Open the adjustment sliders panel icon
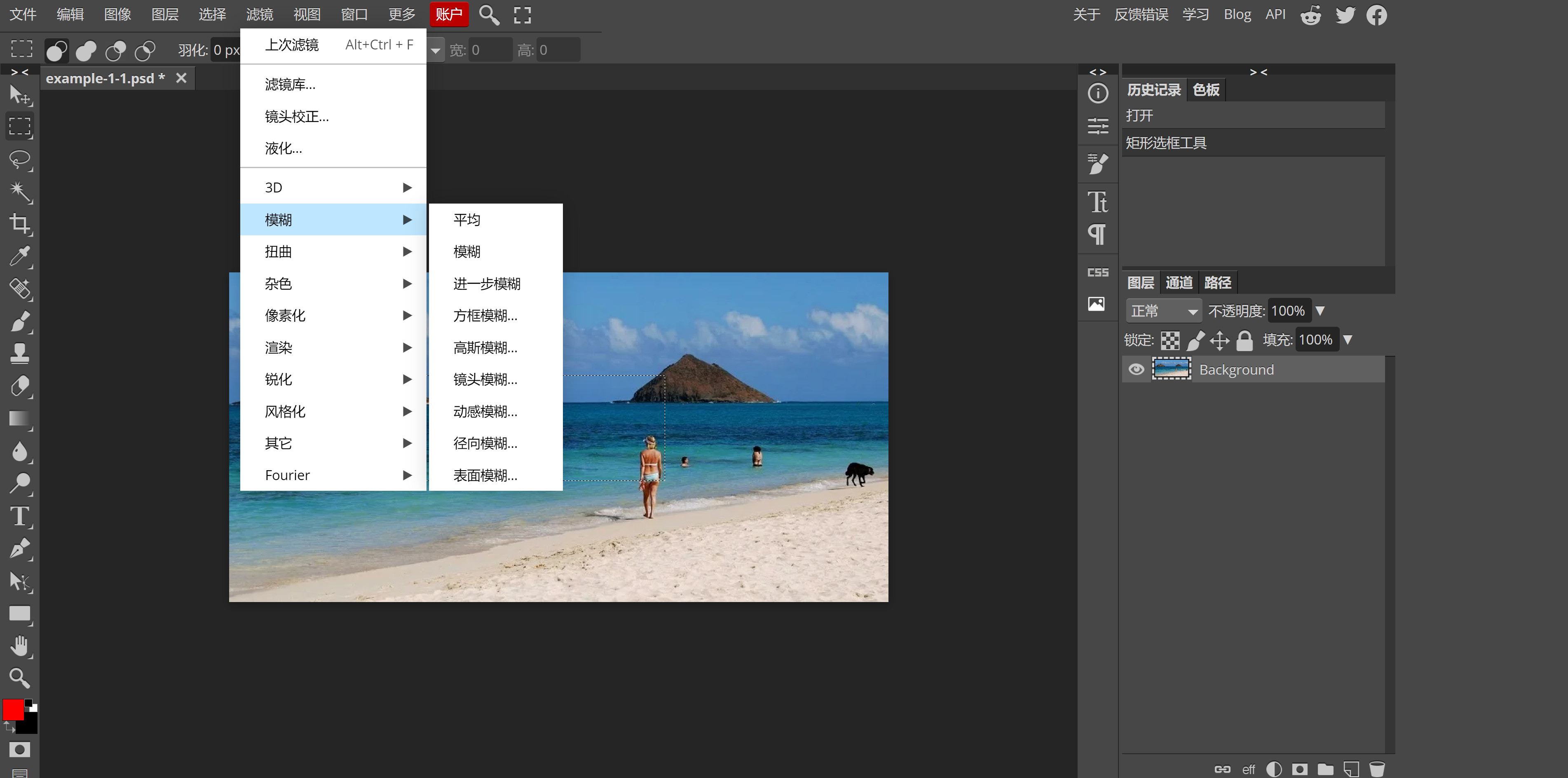The width and height of the screenshot is (1568, 778). (1097, 126)
